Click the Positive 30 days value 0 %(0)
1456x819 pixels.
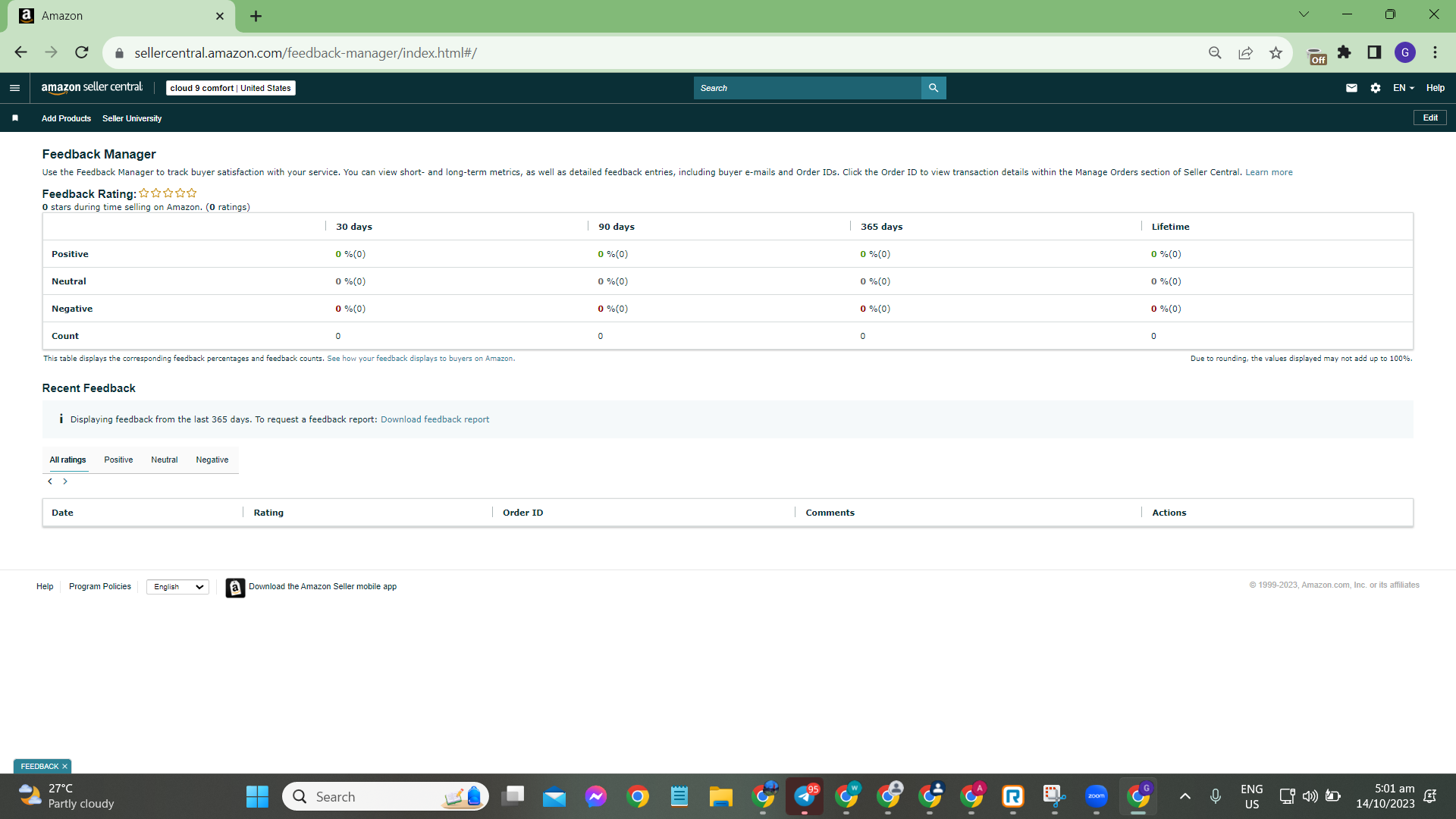tap(350, 254)
